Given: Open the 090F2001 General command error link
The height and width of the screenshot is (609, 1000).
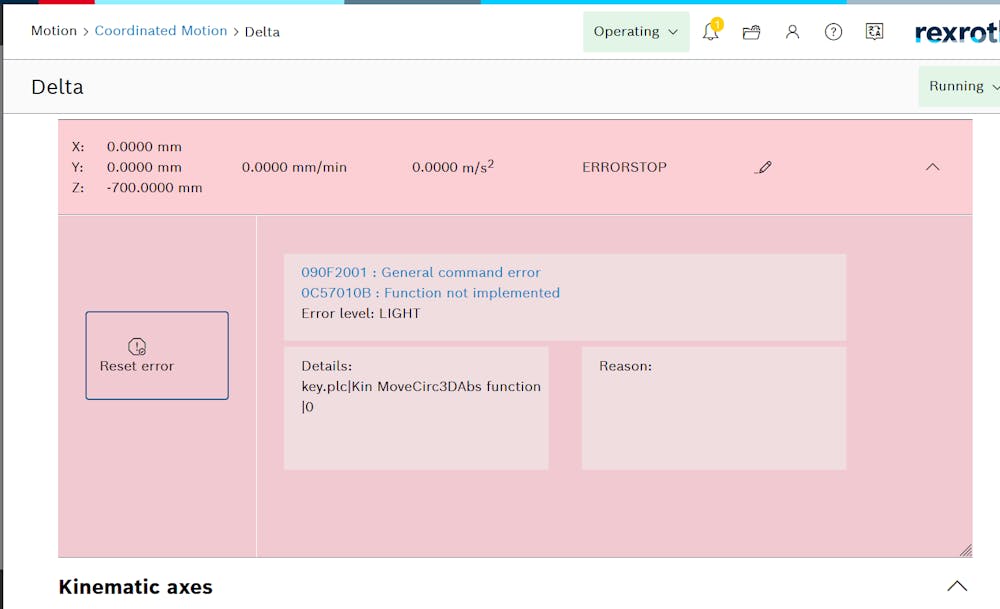Looking at the screenshot, I should click(x=420, y=272).
